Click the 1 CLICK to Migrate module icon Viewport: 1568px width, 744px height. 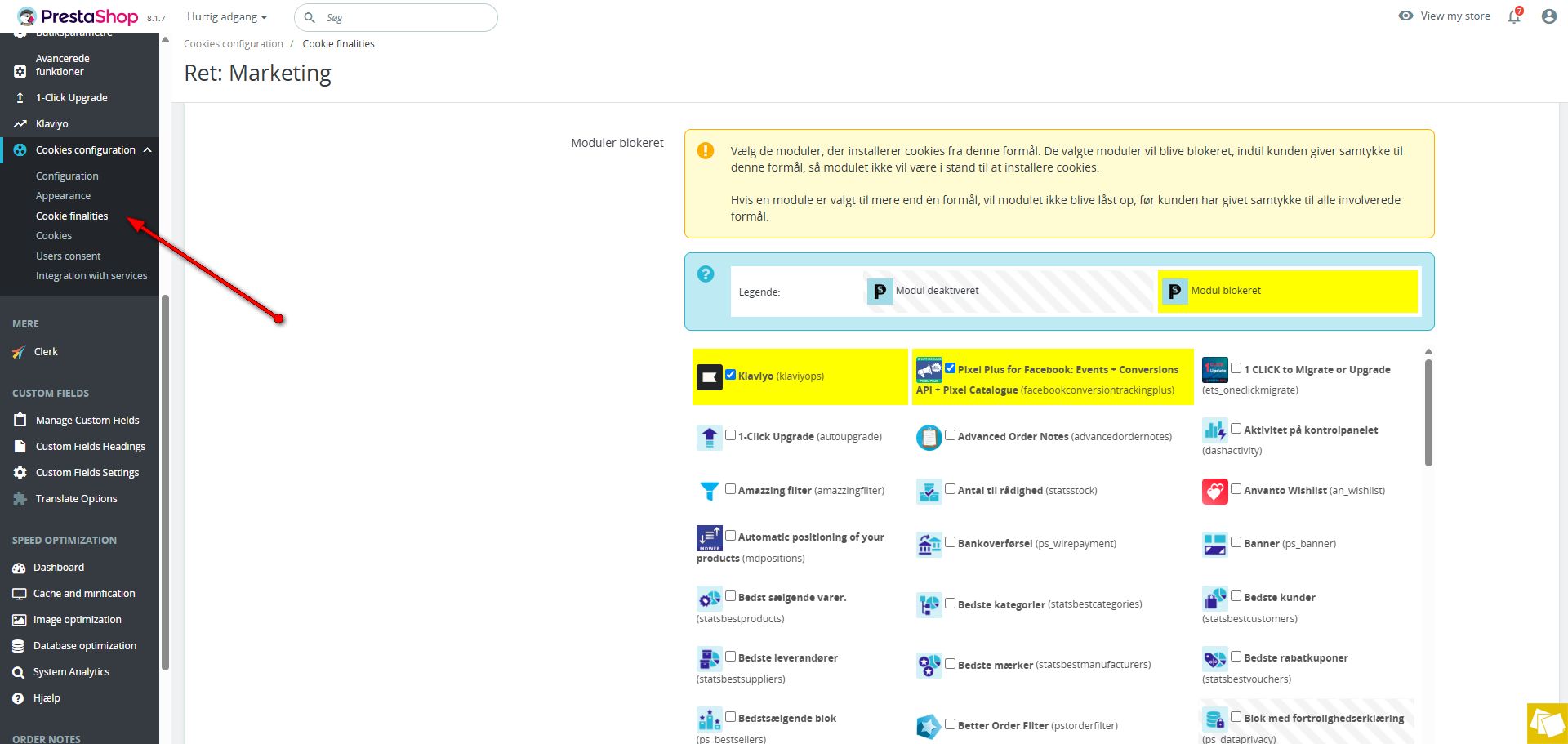pyautogui.click(x=1215, y=370)
